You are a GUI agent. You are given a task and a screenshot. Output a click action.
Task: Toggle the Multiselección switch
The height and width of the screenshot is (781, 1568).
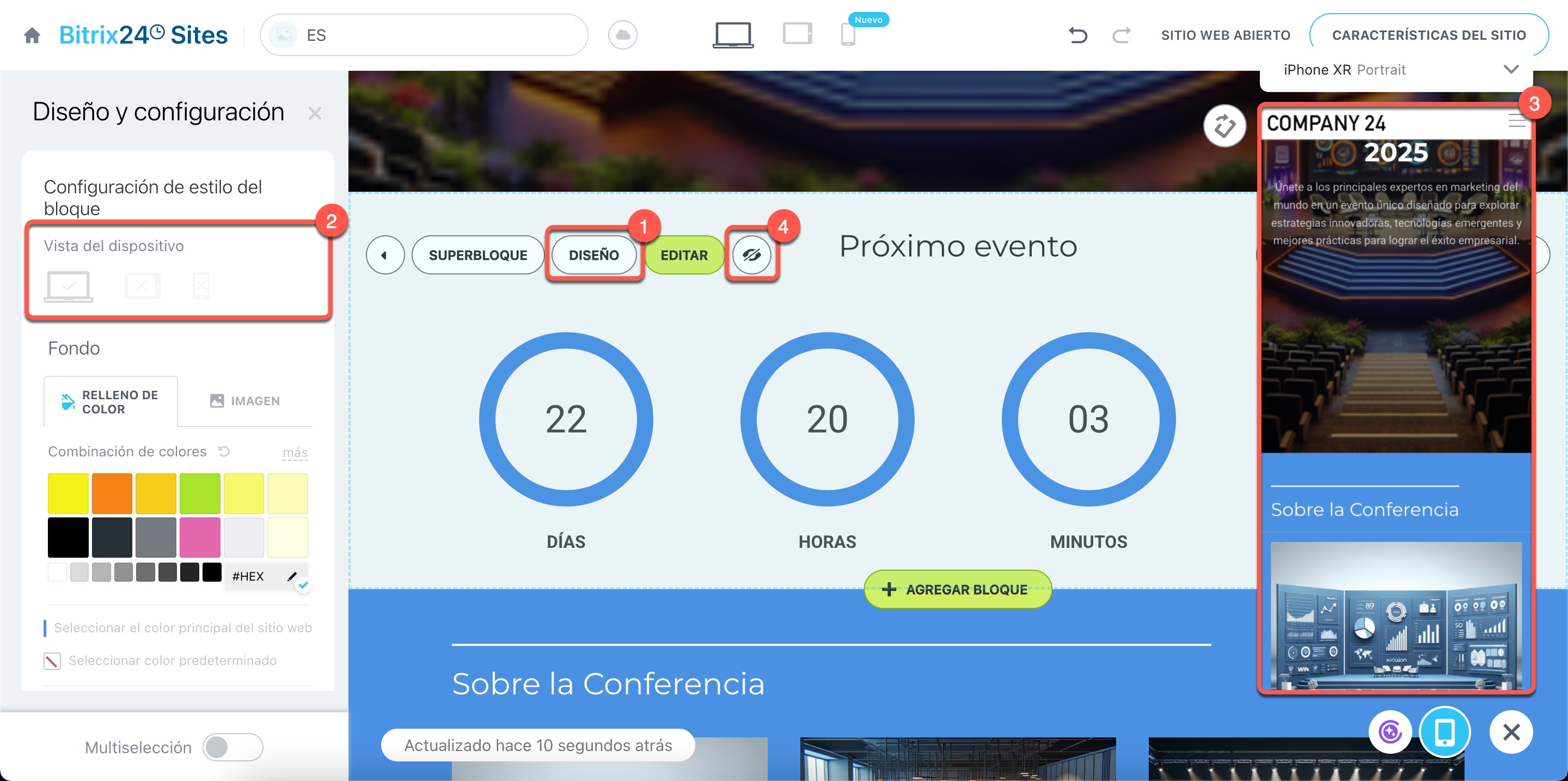point(232,747)
